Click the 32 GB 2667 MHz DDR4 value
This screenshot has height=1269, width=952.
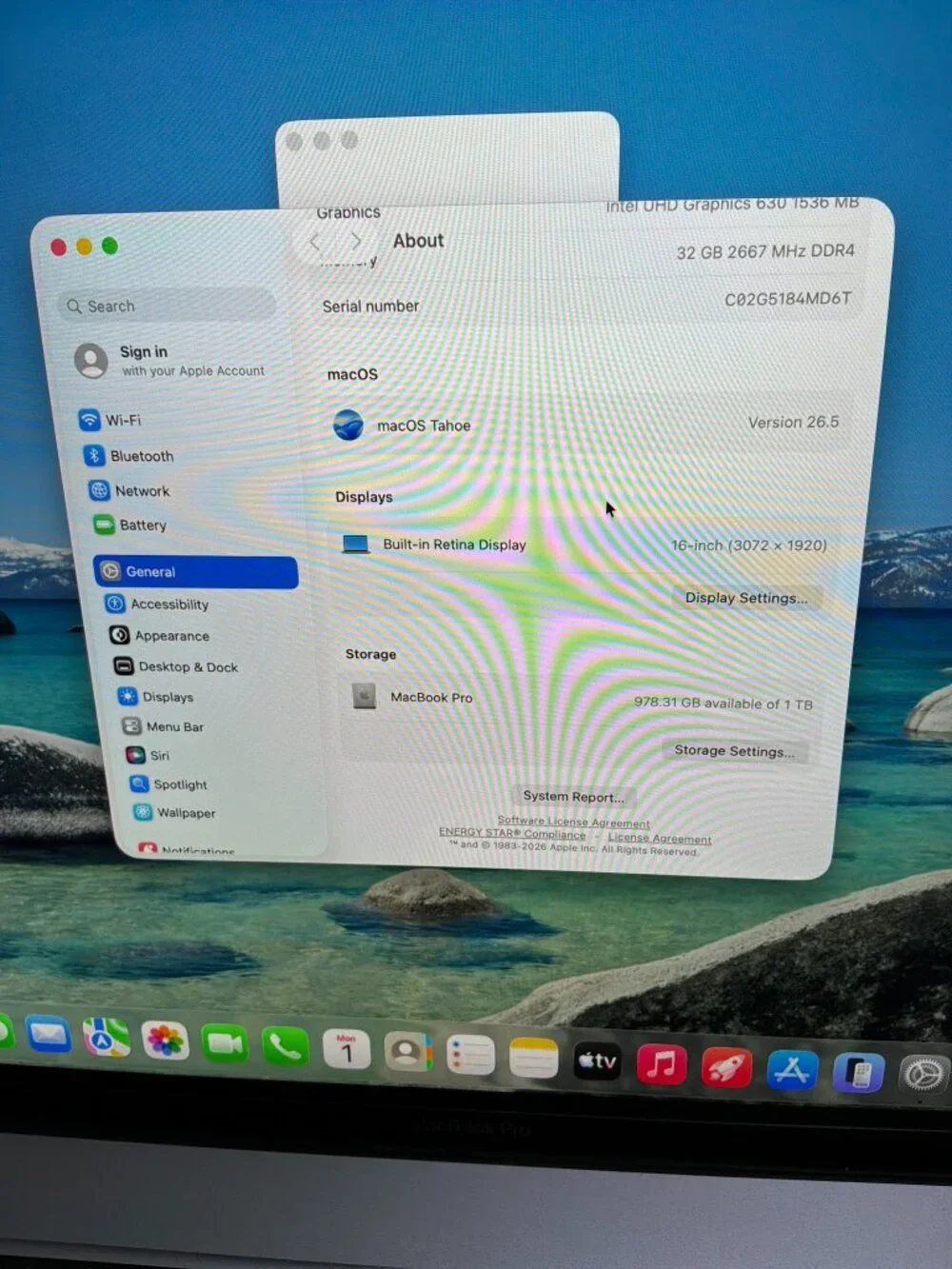765,251
